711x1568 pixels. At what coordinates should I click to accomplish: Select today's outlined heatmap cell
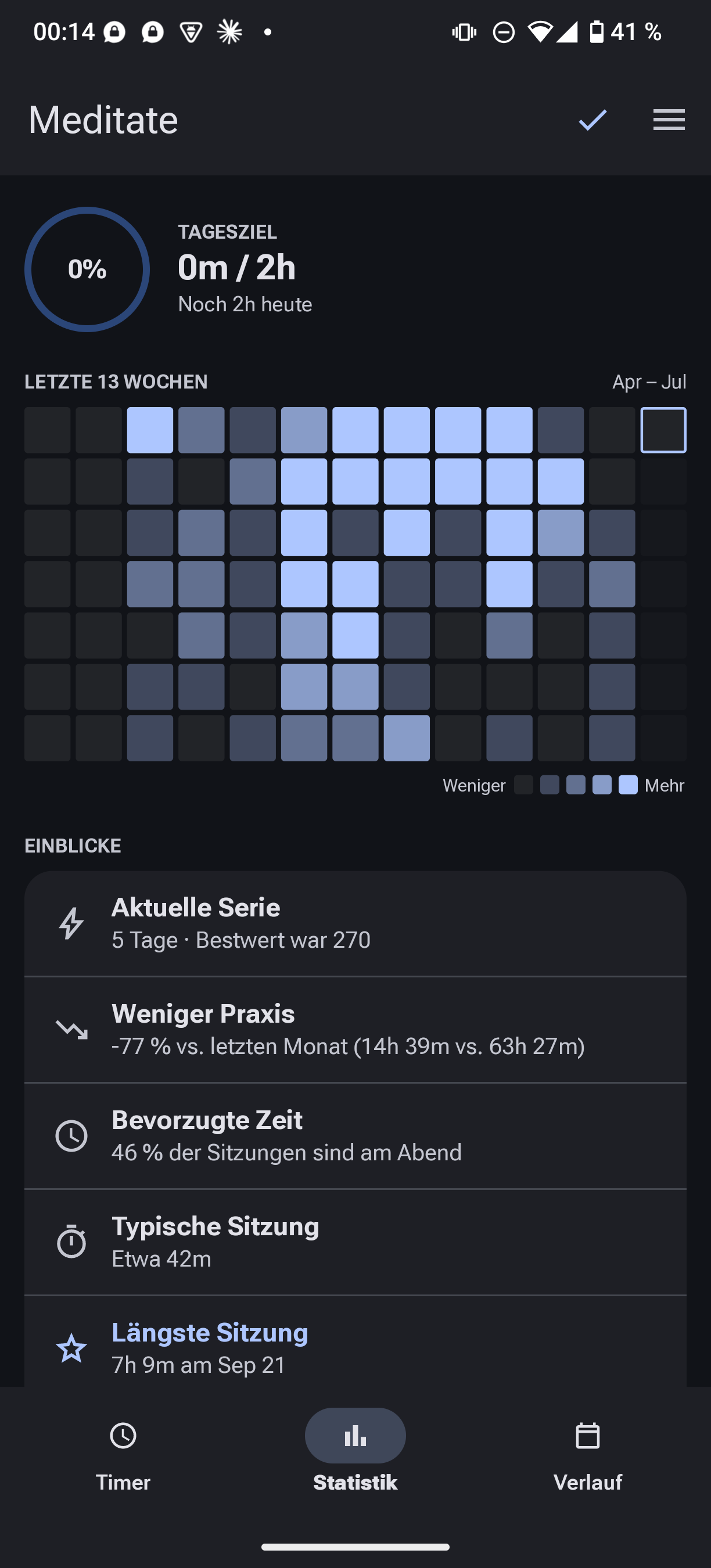tap(663, 430)
